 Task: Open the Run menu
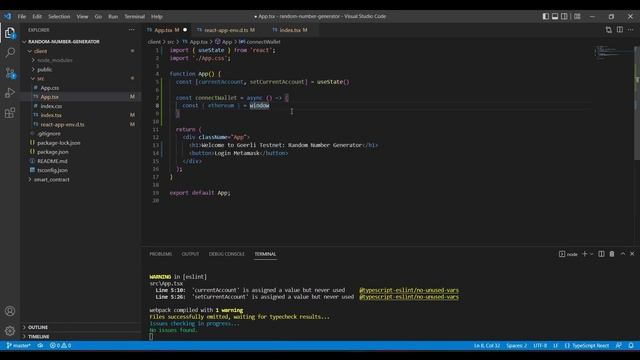tap(113, 16)
